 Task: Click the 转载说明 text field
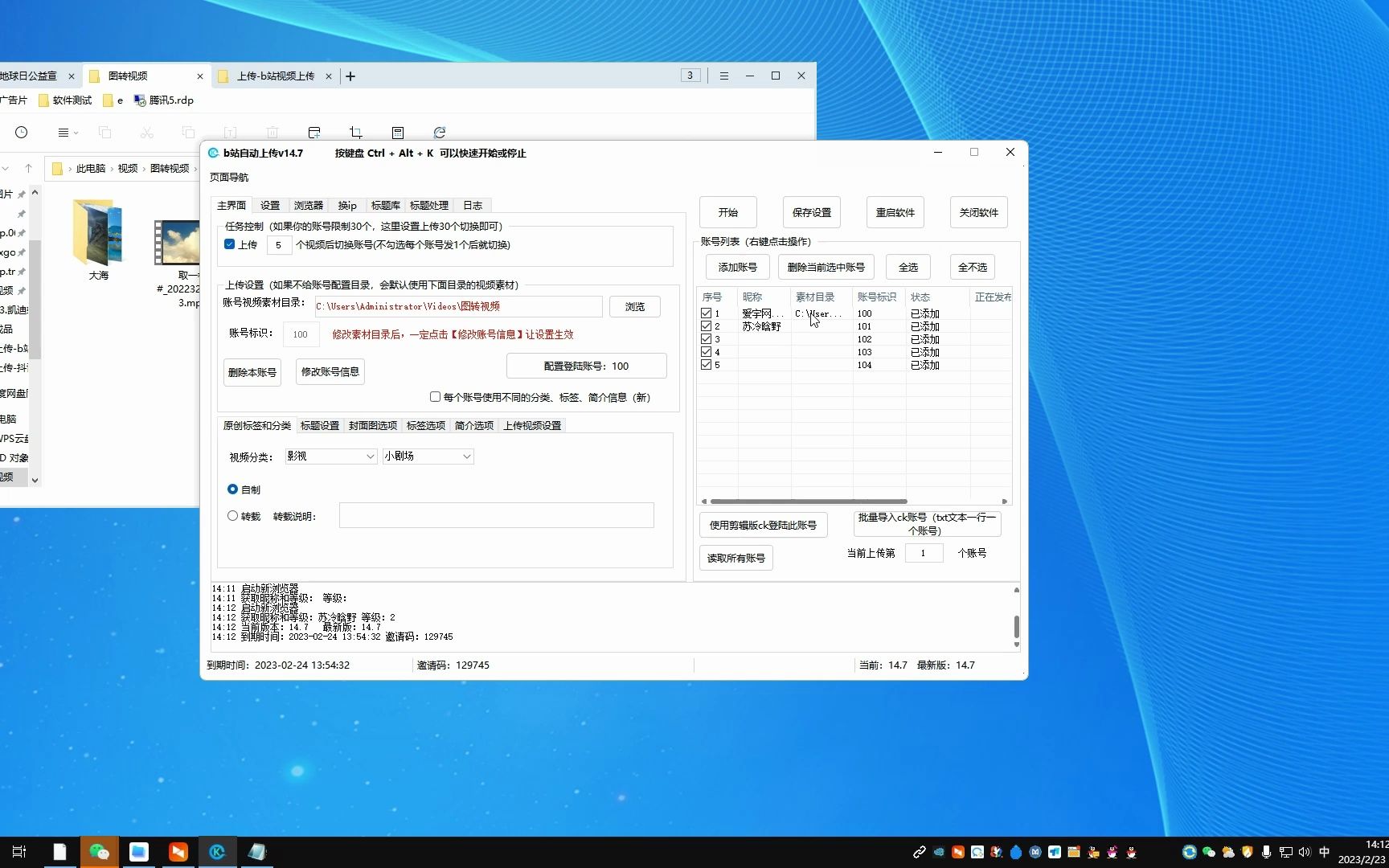pos(497,515)
